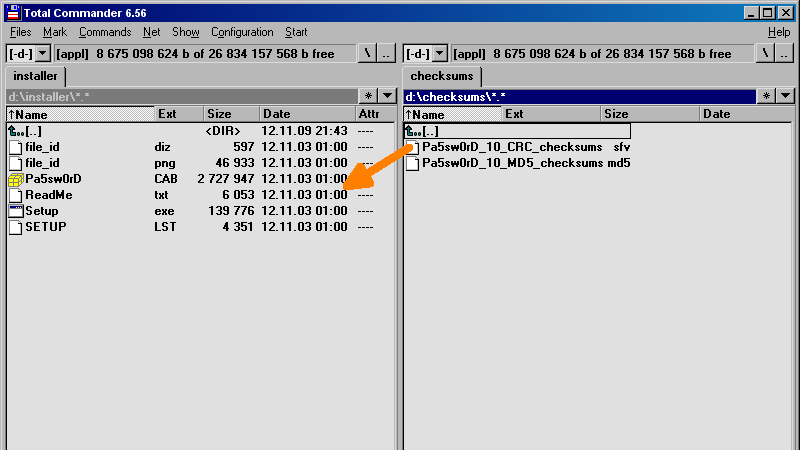Go to root directory in left panel

pyautogui.click(x=367, y=53)
